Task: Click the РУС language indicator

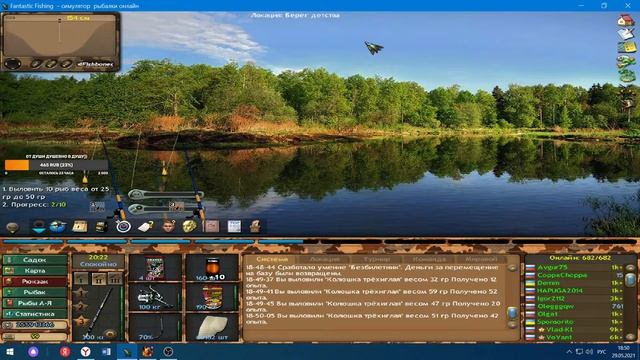Action: click(x=601, y=352)
